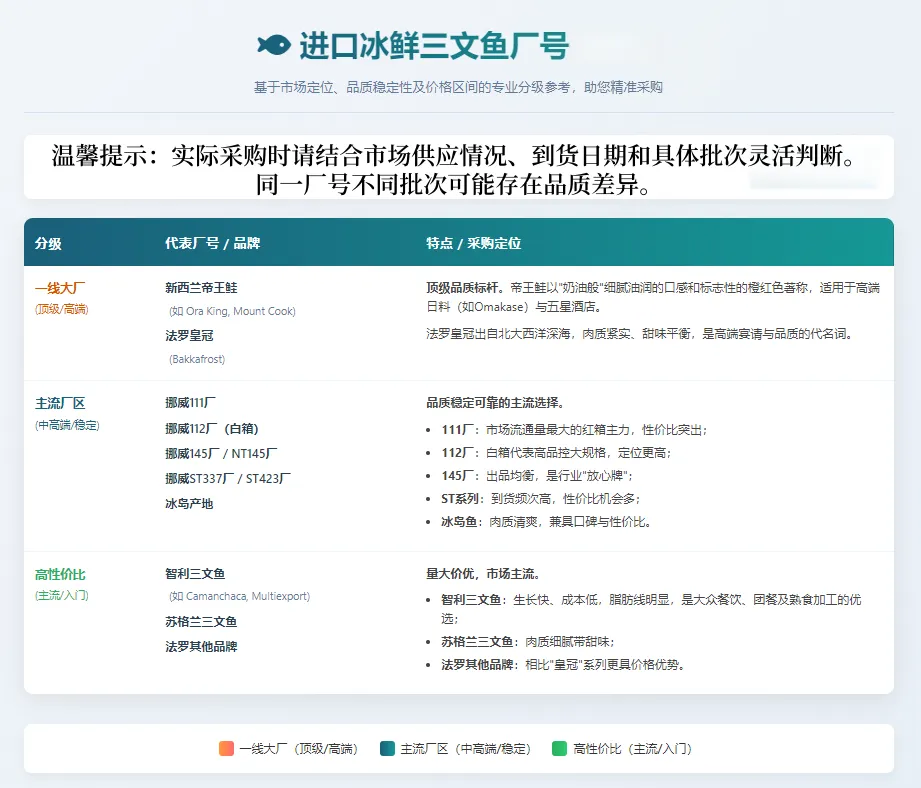This screenshot has width=921, height=788.
Task: Click 新西兰帝王鲑 in the brand column
Action: point(201,288)
